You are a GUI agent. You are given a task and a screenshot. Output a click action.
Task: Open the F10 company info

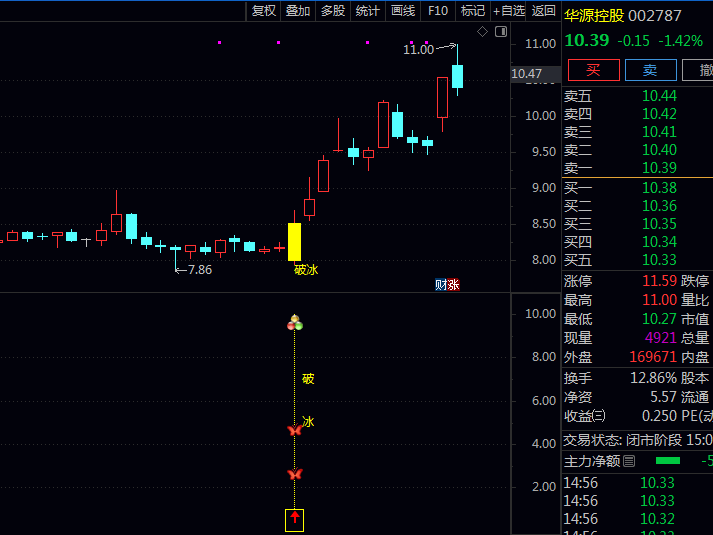(438, 10)
